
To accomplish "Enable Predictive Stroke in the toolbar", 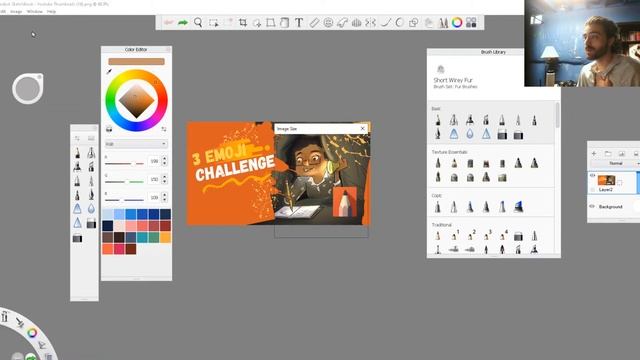I will coord(400,22).
